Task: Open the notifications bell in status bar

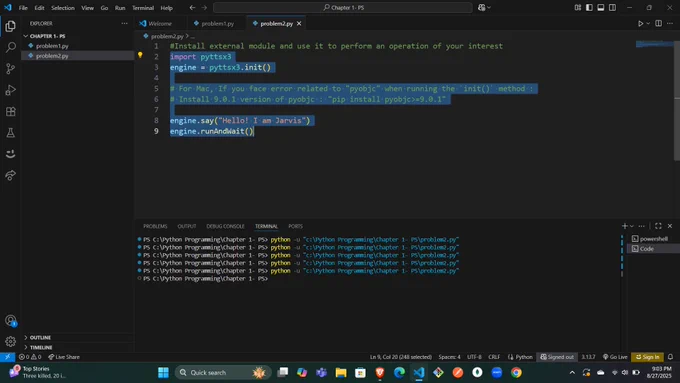Action: 670,357
